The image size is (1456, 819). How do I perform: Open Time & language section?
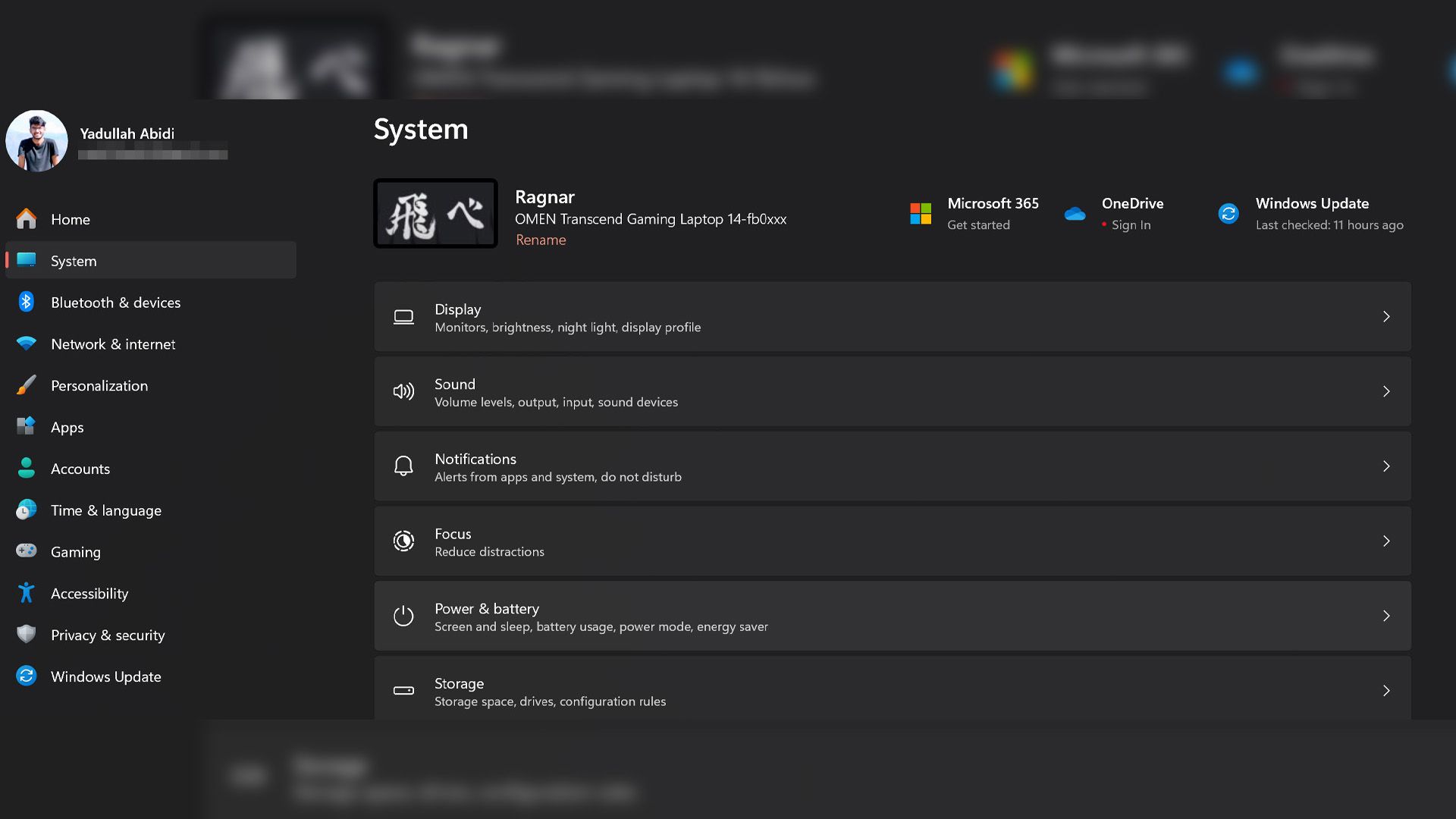coord(151,510)
